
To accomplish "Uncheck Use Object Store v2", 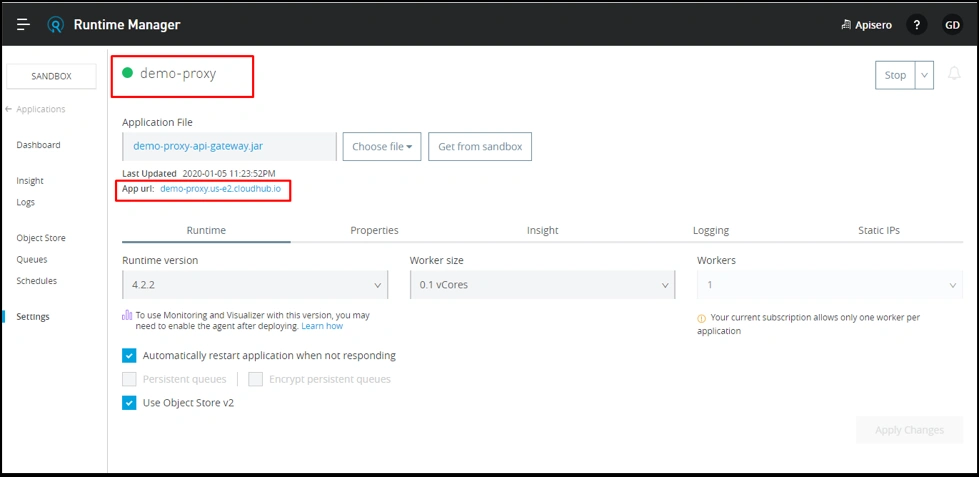I will click(129, 403).
